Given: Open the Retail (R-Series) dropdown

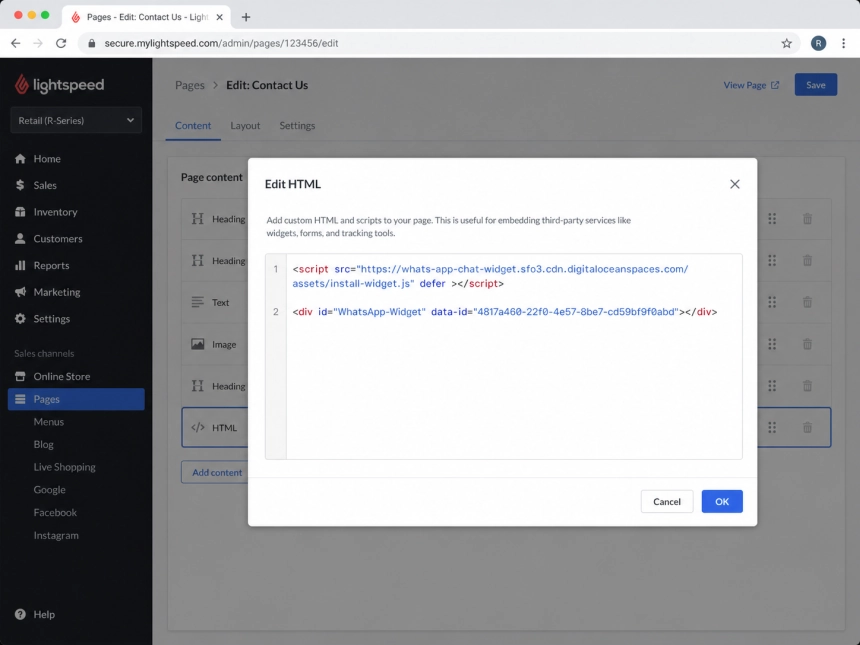Looking at the screenshot, I should tap(76, 120).
